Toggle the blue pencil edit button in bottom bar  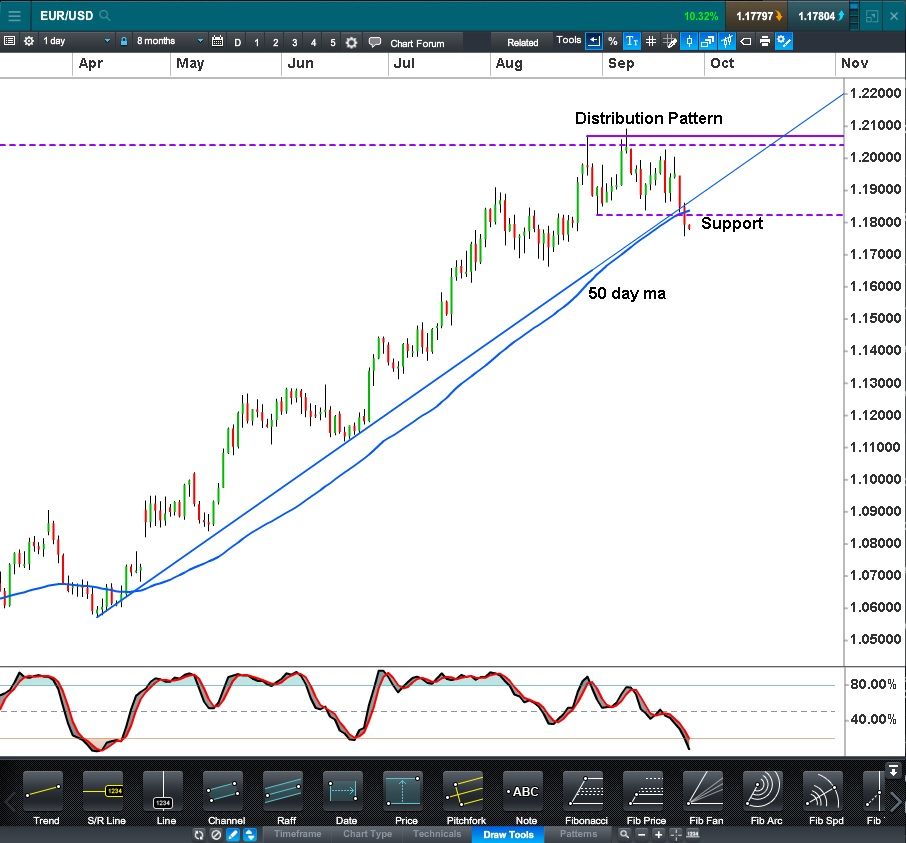pos(233,834)
